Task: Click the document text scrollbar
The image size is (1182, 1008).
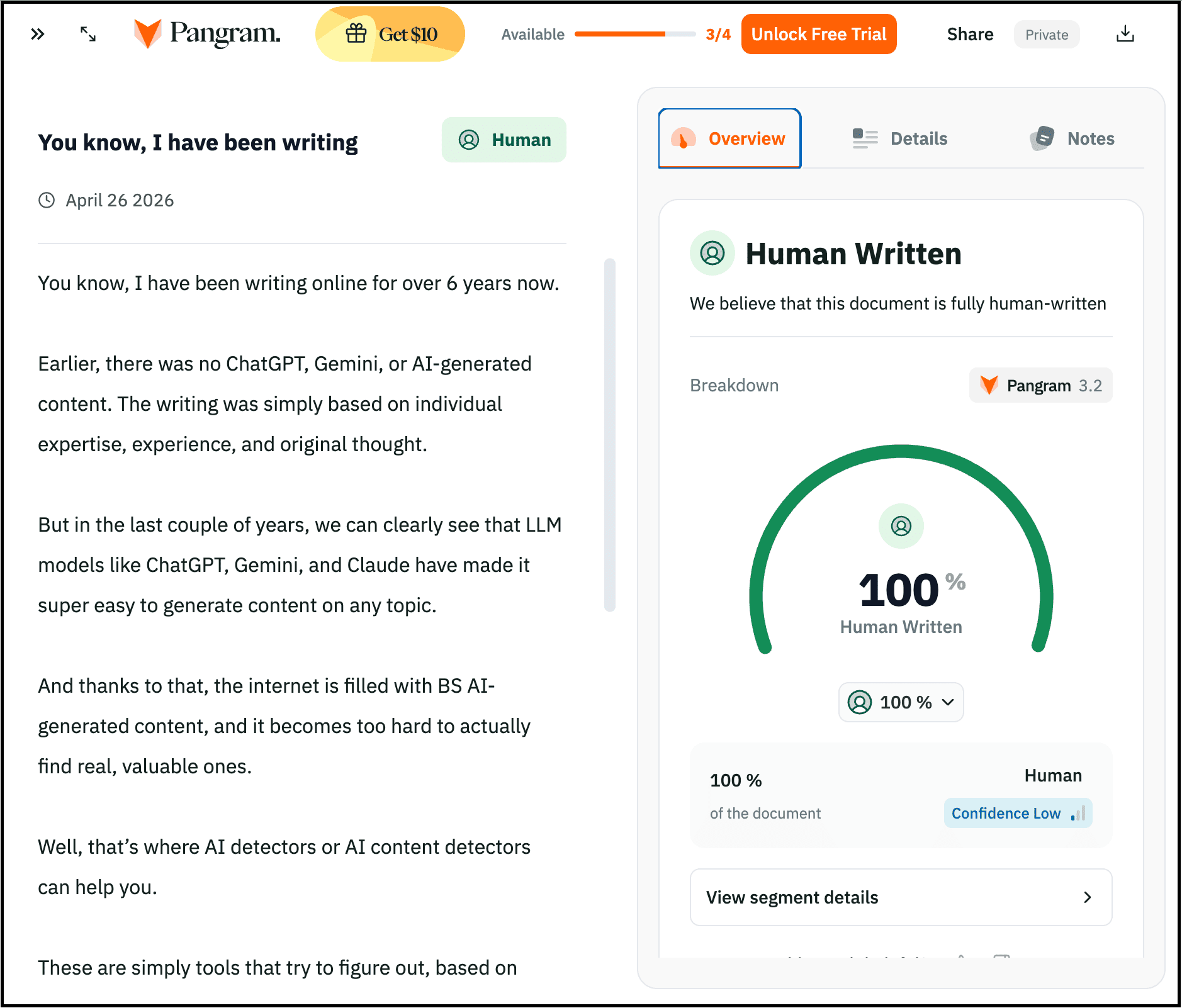Action: click(609, 434)
